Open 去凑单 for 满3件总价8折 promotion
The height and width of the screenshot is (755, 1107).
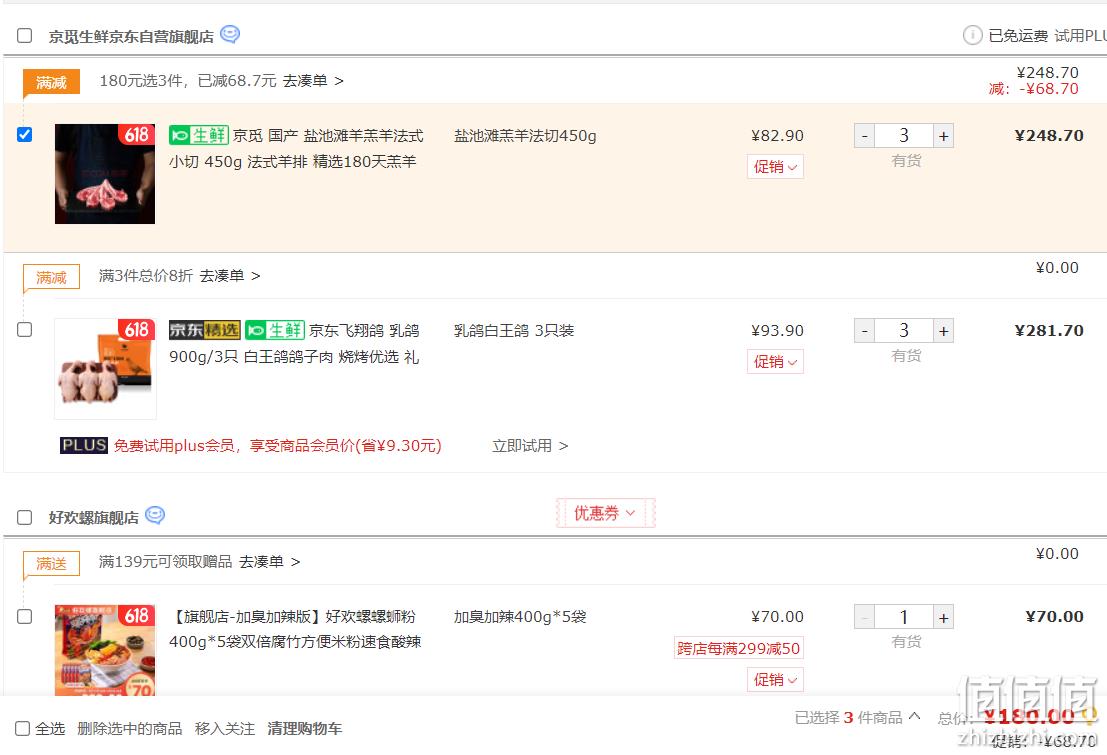click(x=230, y=276)
